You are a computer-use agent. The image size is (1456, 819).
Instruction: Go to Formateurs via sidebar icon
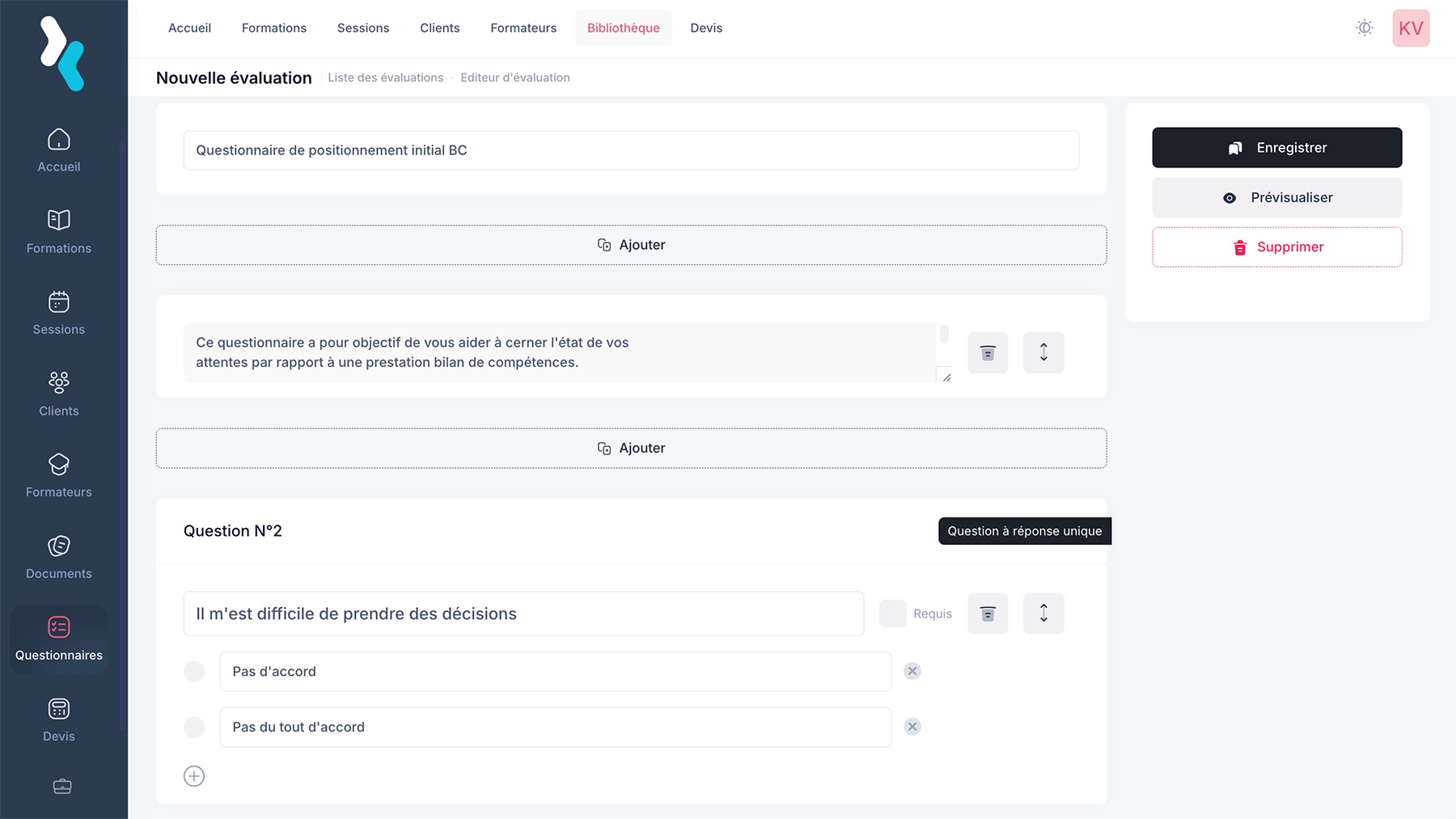58,465
